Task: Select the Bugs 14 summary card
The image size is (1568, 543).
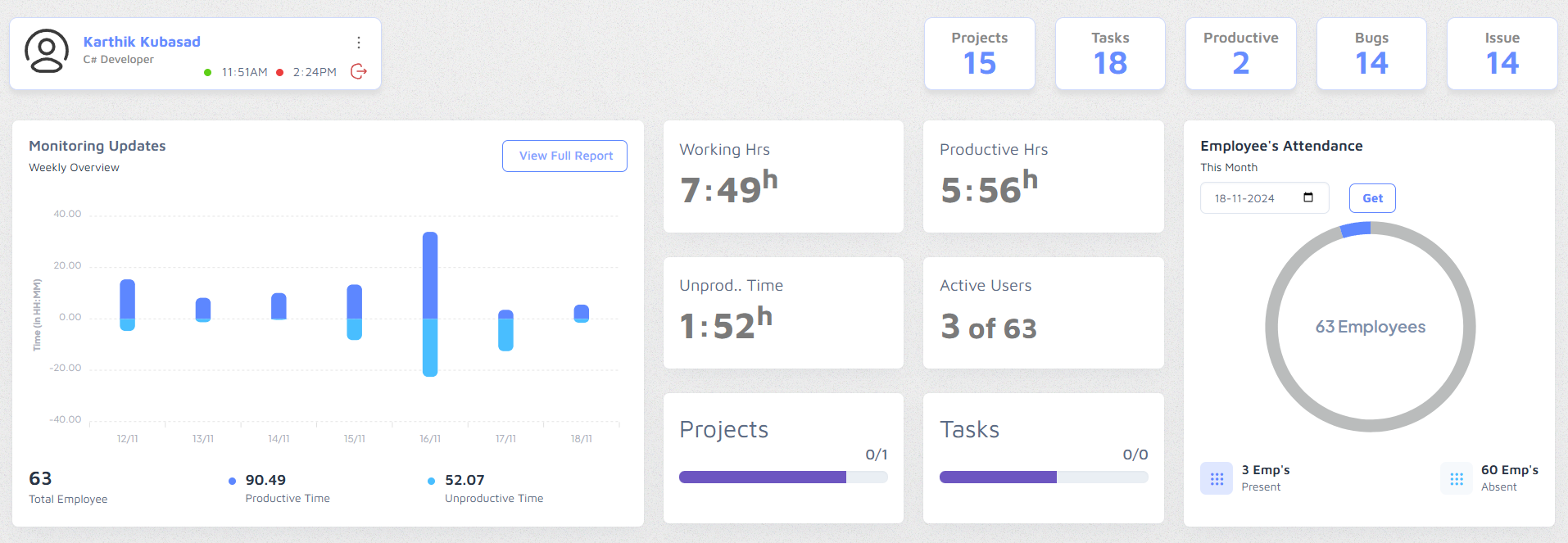Action: point(1371,54)
